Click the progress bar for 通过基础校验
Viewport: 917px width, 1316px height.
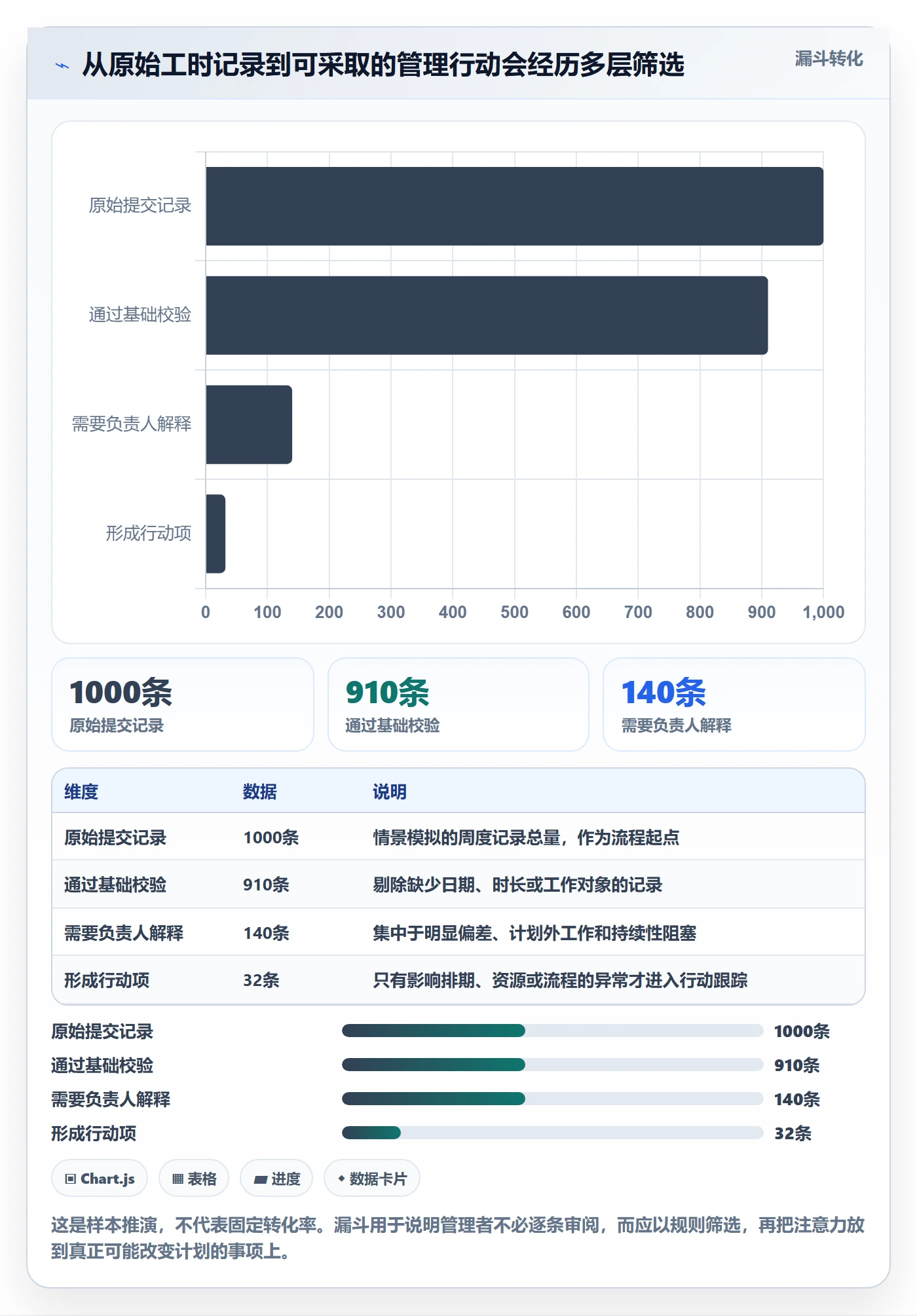point(552,1065)
